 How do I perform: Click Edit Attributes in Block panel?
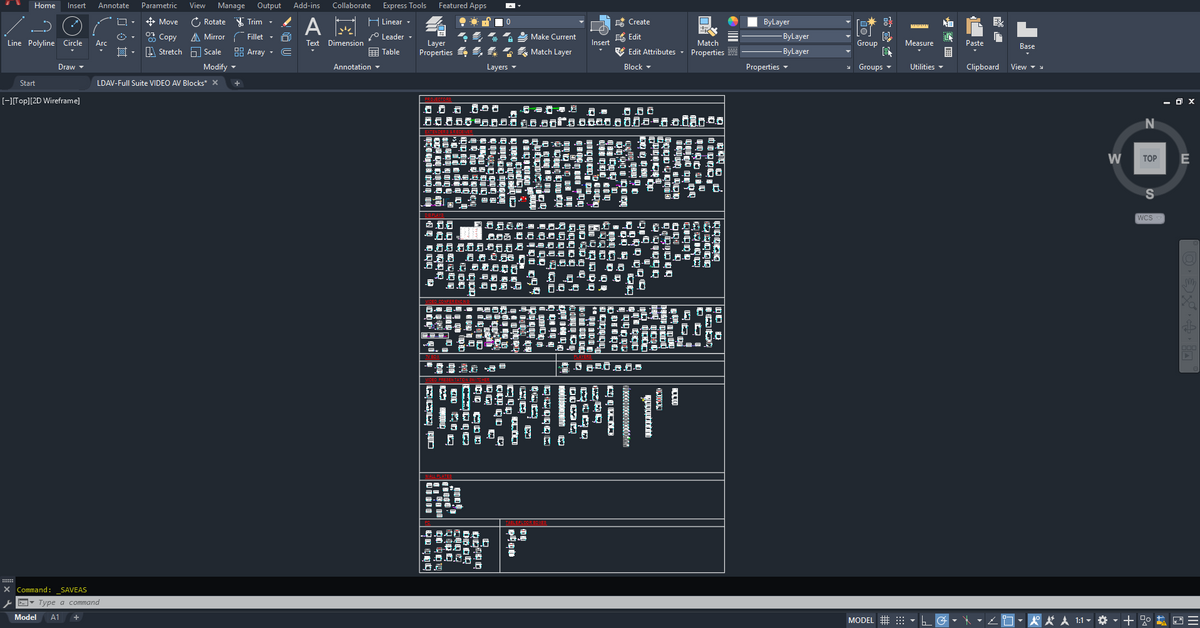click(x=646, y=52)
